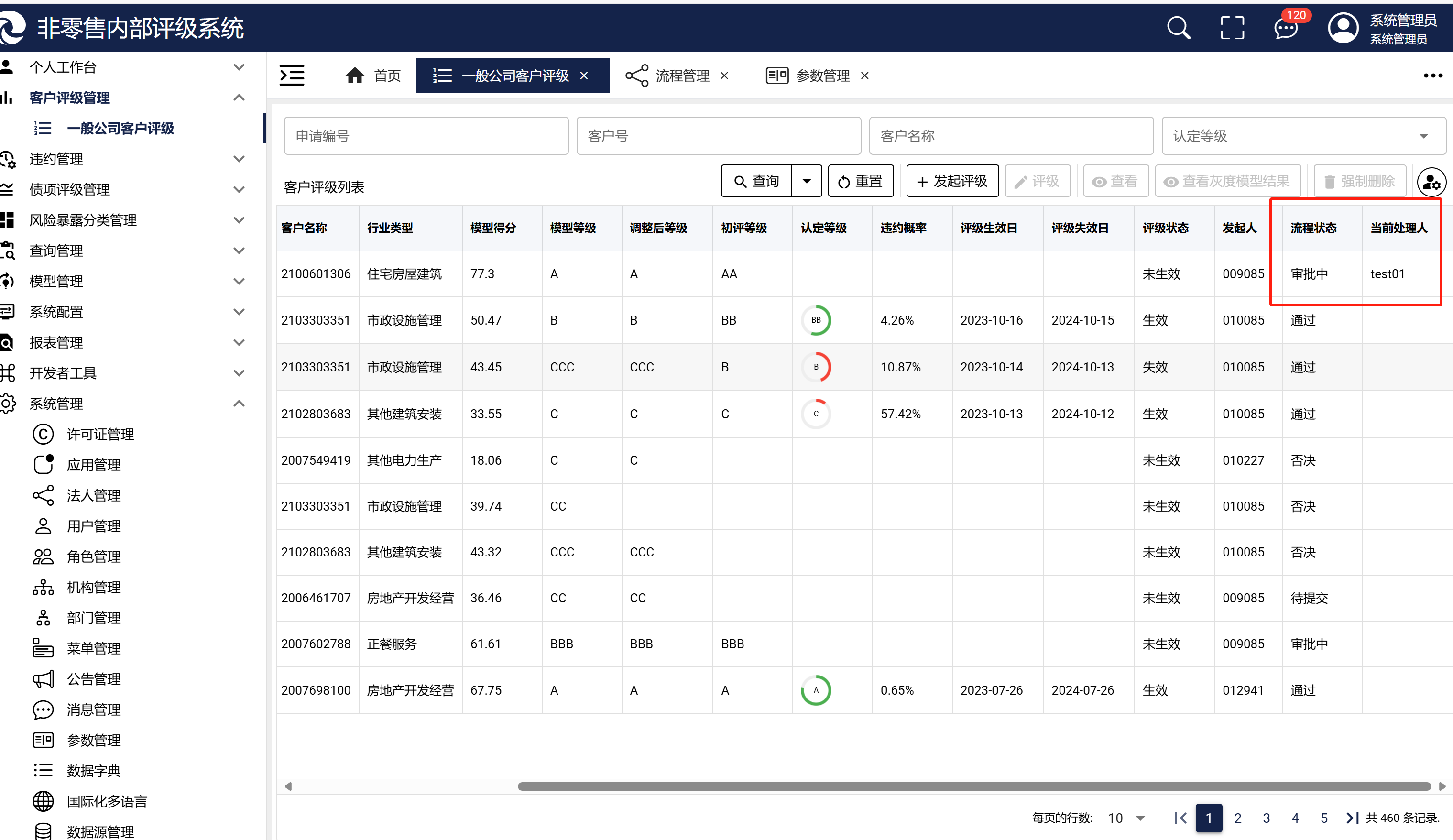This screenshot has width=1453, height=840.
Task: Click the 客户名称 input field
Action: 1010,136
